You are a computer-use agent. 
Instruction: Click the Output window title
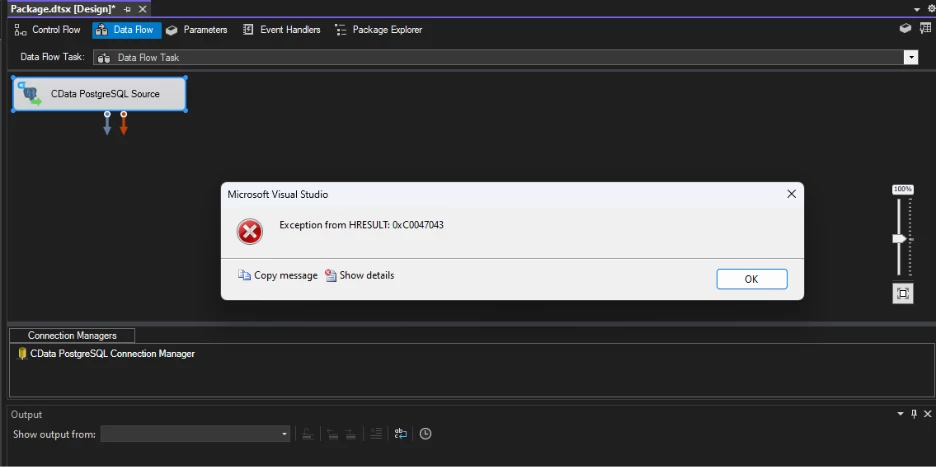tap(26, 414)
